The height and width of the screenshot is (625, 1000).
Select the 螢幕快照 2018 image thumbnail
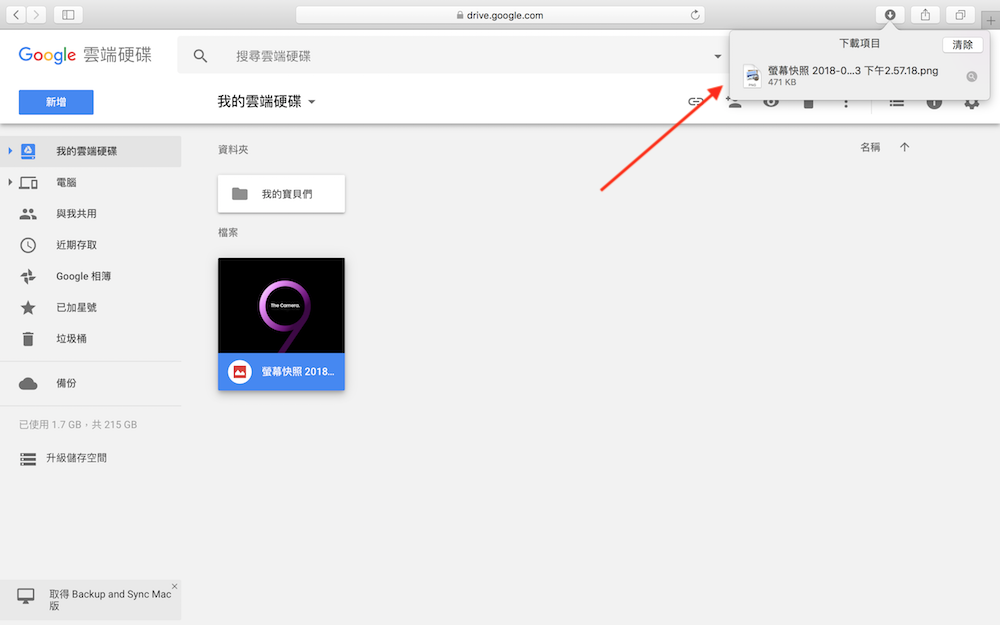coord(281,305)
